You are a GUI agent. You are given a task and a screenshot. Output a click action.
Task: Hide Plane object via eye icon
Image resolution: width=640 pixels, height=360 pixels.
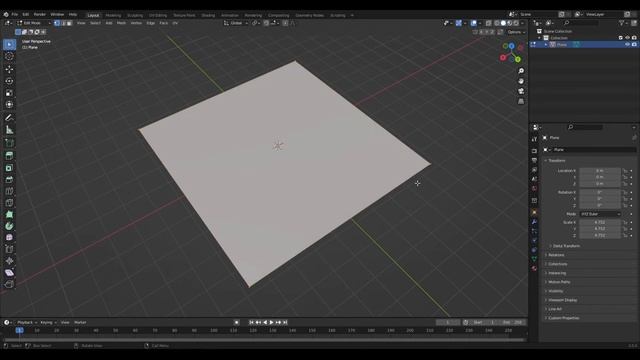[x=627, y=44]
